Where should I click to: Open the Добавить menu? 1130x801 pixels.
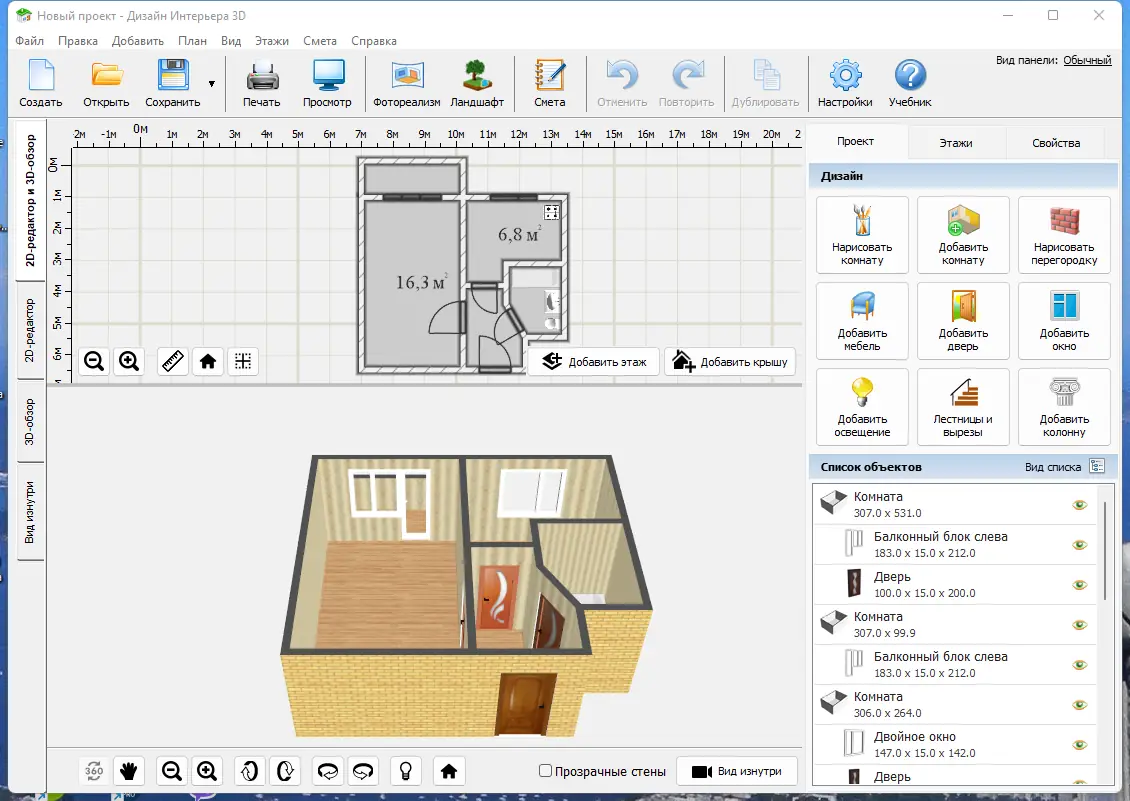tap(138, 41)
